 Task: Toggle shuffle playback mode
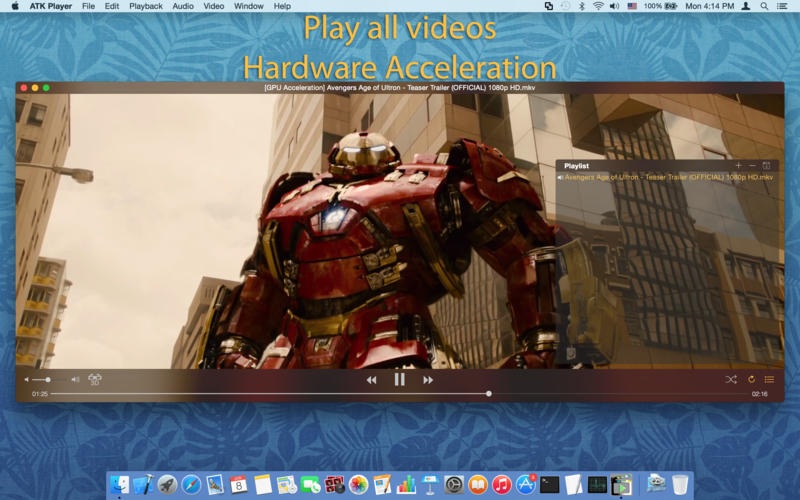tap(731, 380)
